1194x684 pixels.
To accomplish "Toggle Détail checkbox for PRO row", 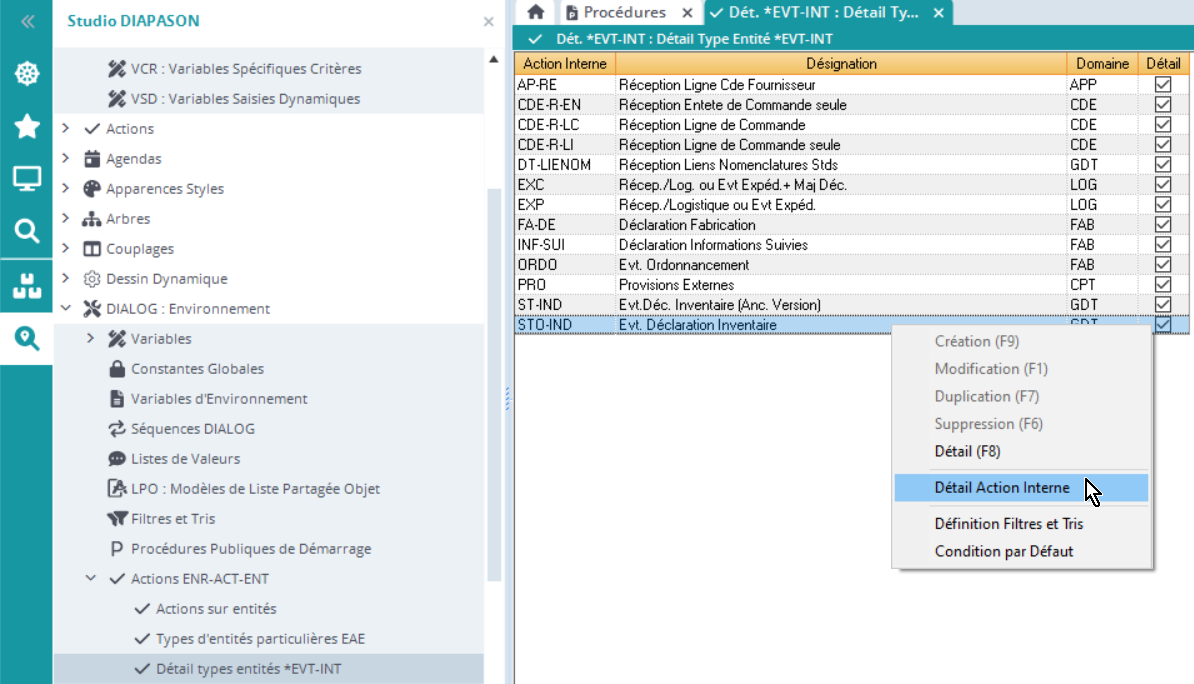I will point(1162,285).
